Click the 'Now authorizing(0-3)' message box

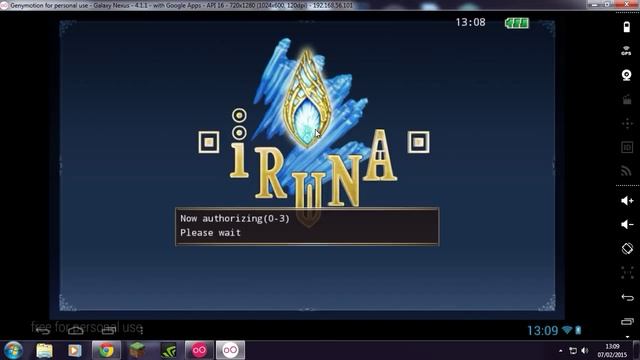[x=307, y=227]
